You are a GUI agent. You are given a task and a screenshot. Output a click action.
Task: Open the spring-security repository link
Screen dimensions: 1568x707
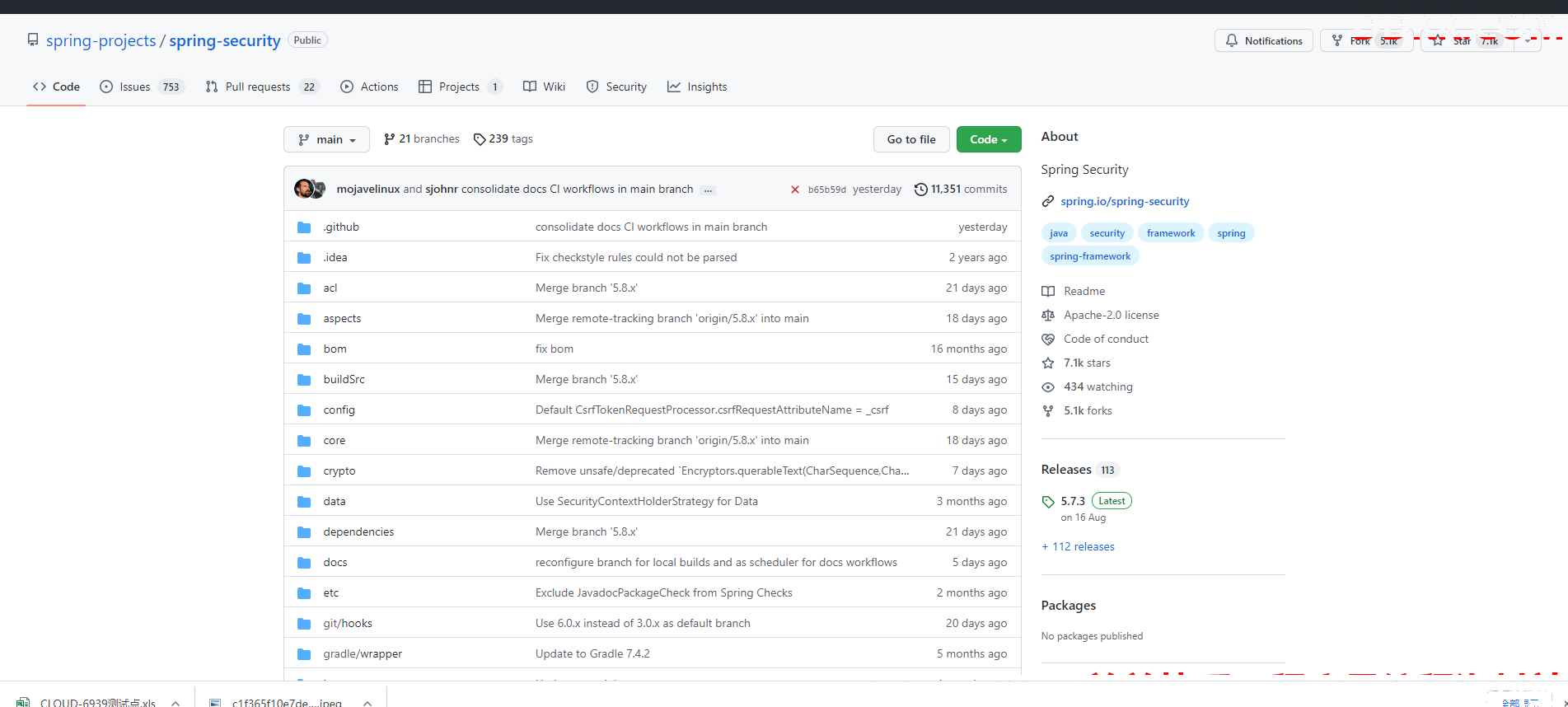point(225,40)
